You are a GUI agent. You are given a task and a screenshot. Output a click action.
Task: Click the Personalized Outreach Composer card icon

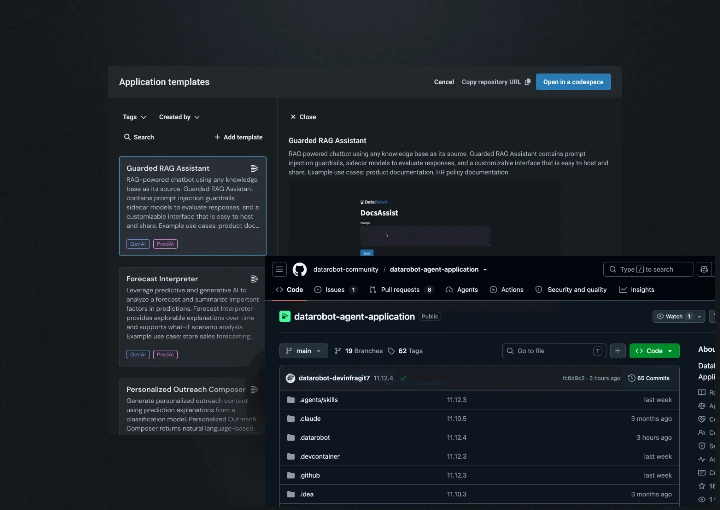(x=254, y=389)
